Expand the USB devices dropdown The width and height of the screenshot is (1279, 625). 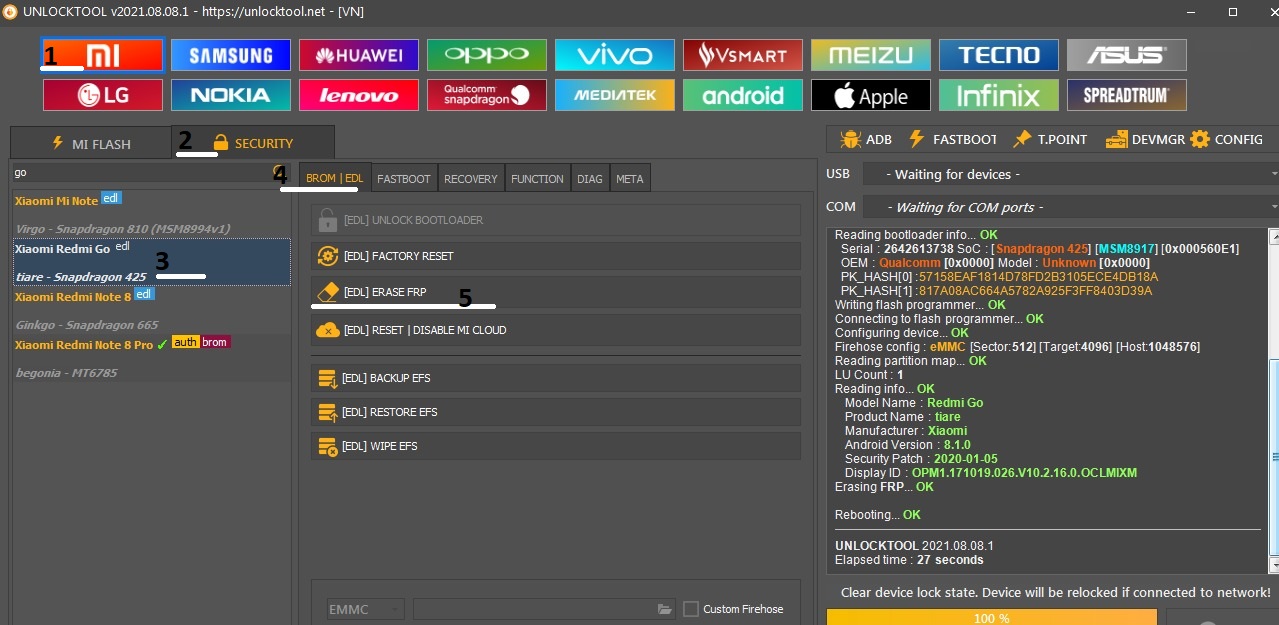point(1071,174)
